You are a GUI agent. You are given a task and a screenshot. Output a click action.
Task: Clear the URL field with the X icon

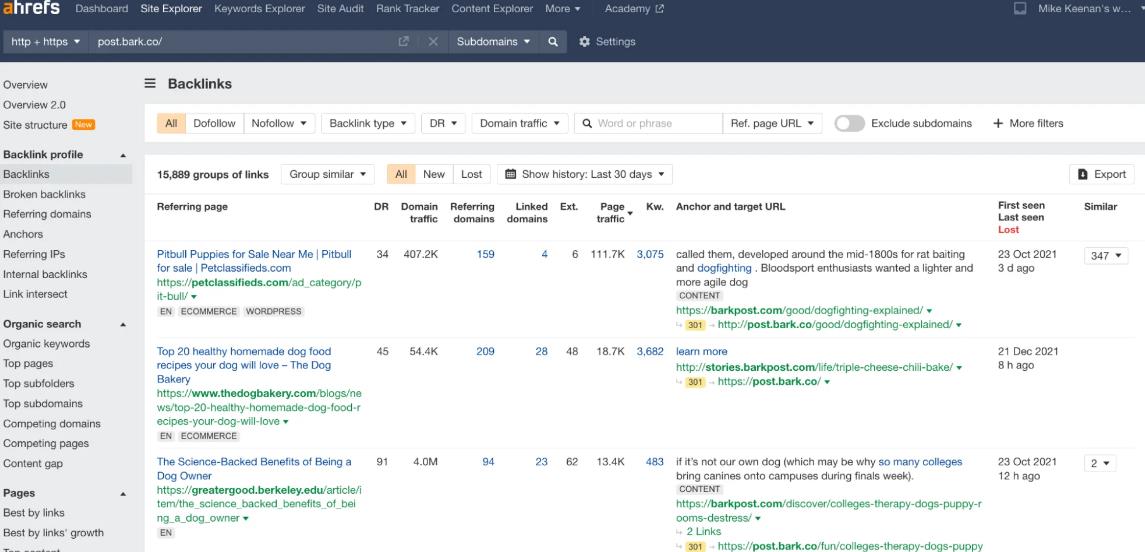(433, 42)
